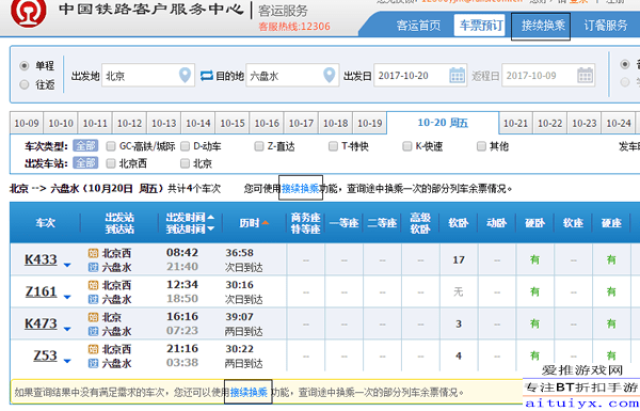Select 单程 one-way radio button

(x=24, y=66)
